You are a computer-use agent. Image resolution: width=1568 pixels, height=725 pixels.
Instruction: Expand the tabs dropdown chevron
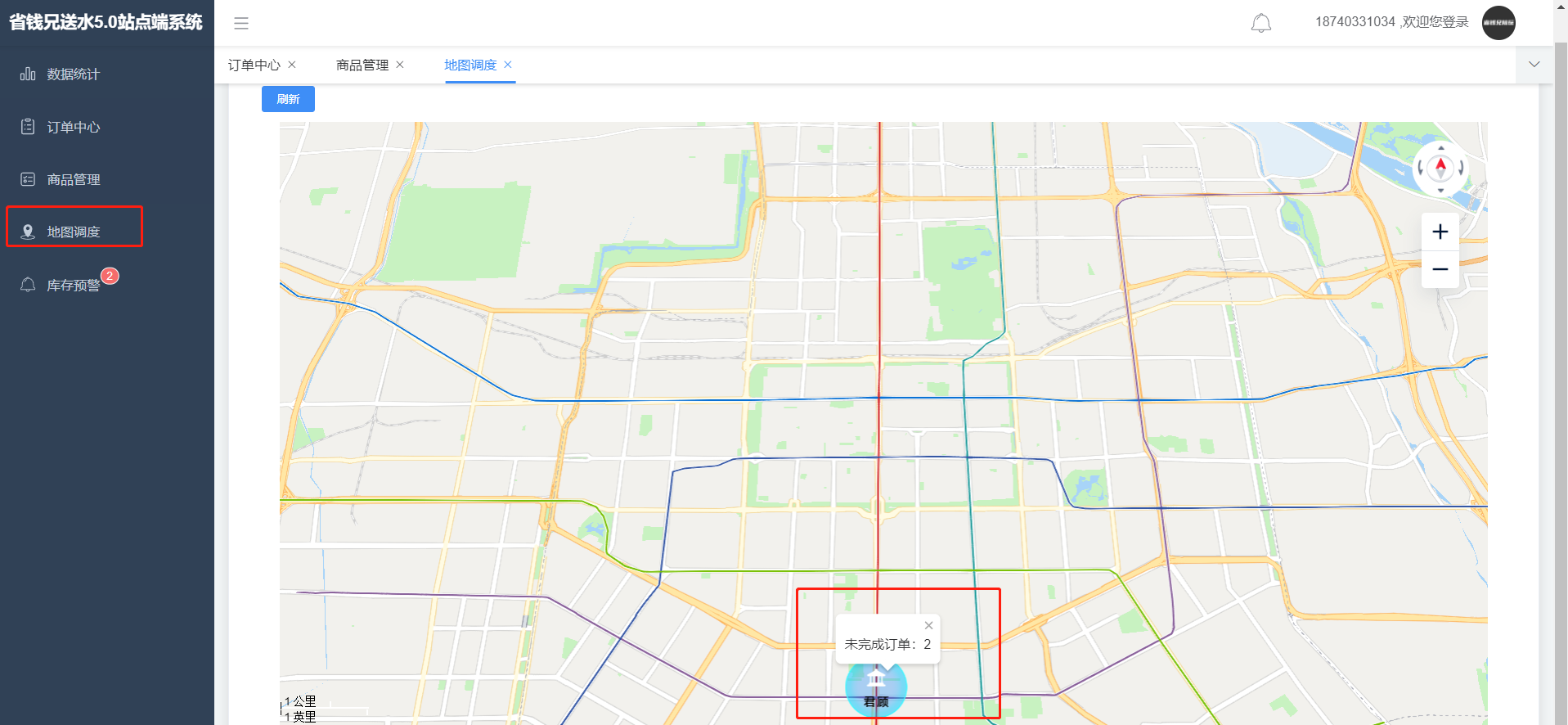pos(1534,65)
